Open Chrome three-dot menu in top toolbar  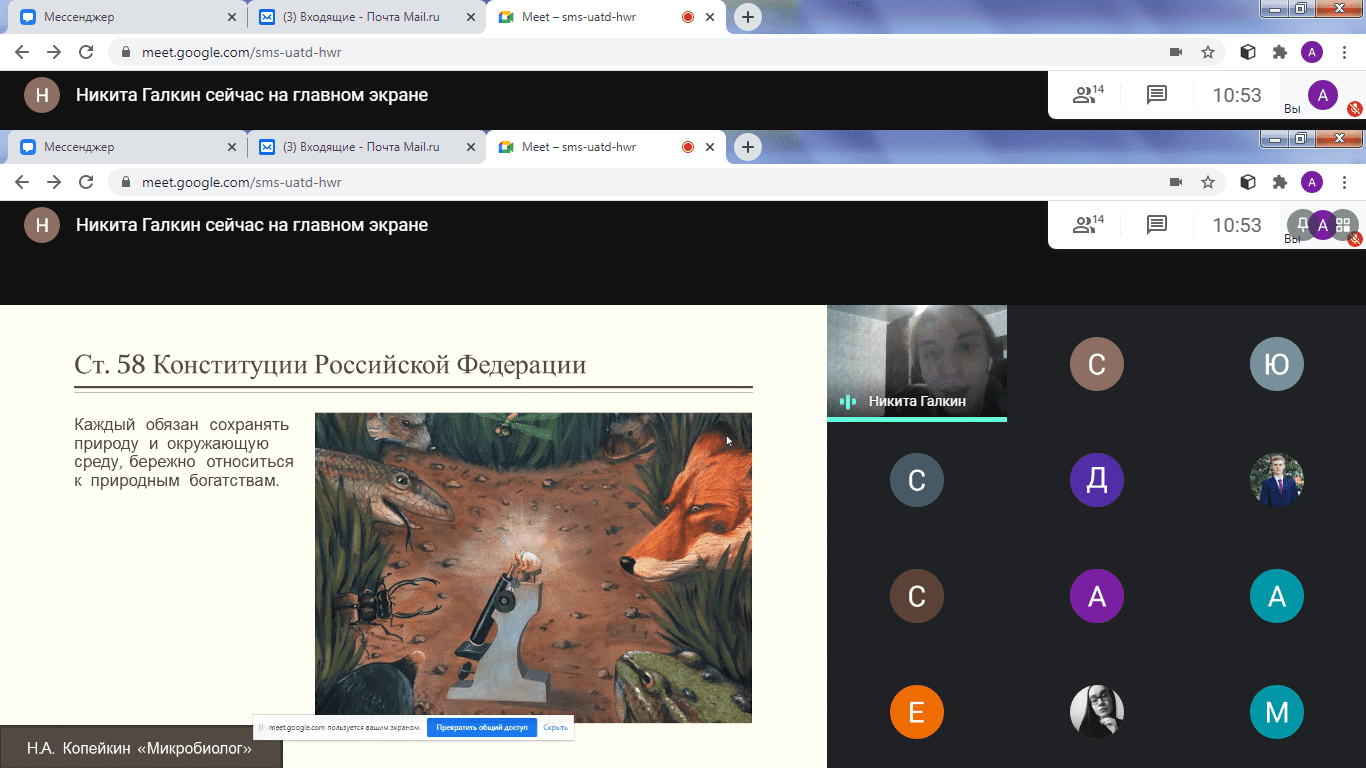(1344, 52)
